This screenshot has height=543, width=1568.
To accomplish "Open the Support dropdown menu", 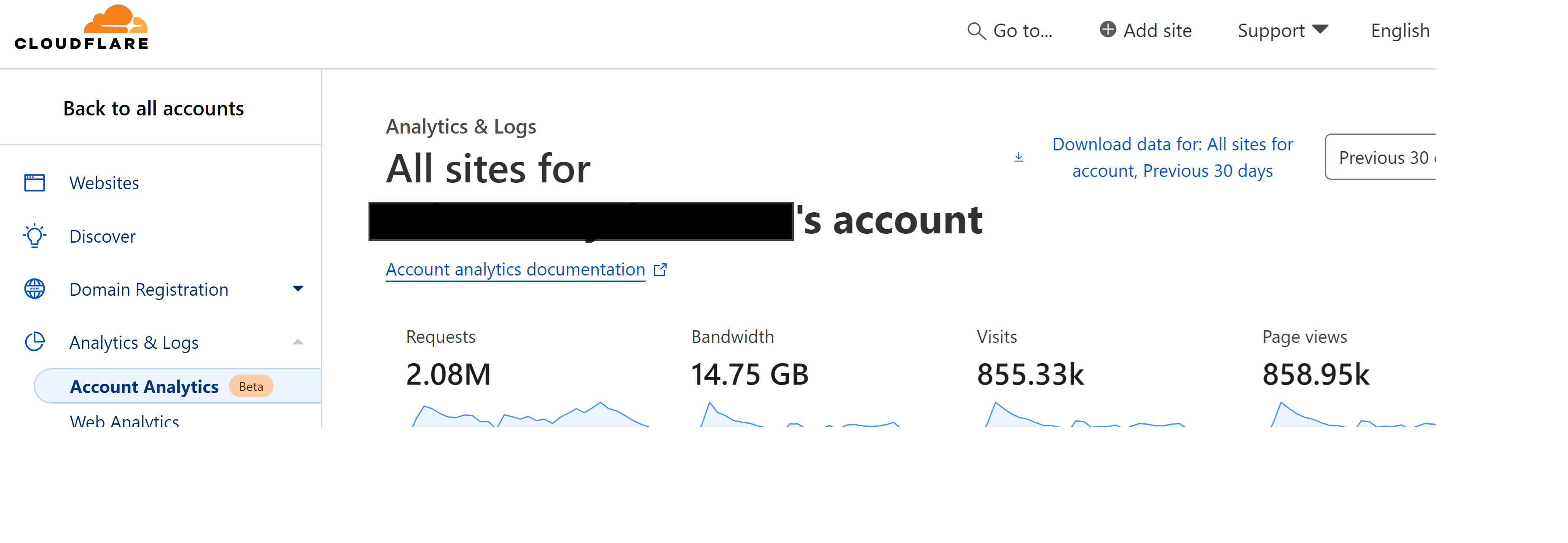I will coord(1282,30).
